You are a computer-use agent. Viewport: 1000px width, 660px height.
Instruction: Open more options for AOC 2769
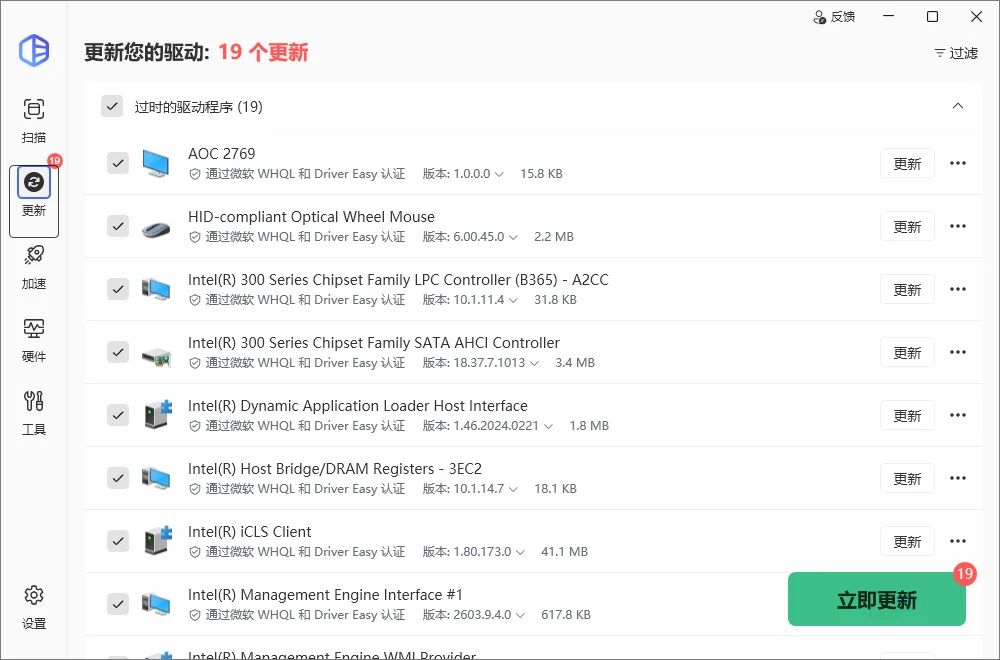(x=958, y=163)
